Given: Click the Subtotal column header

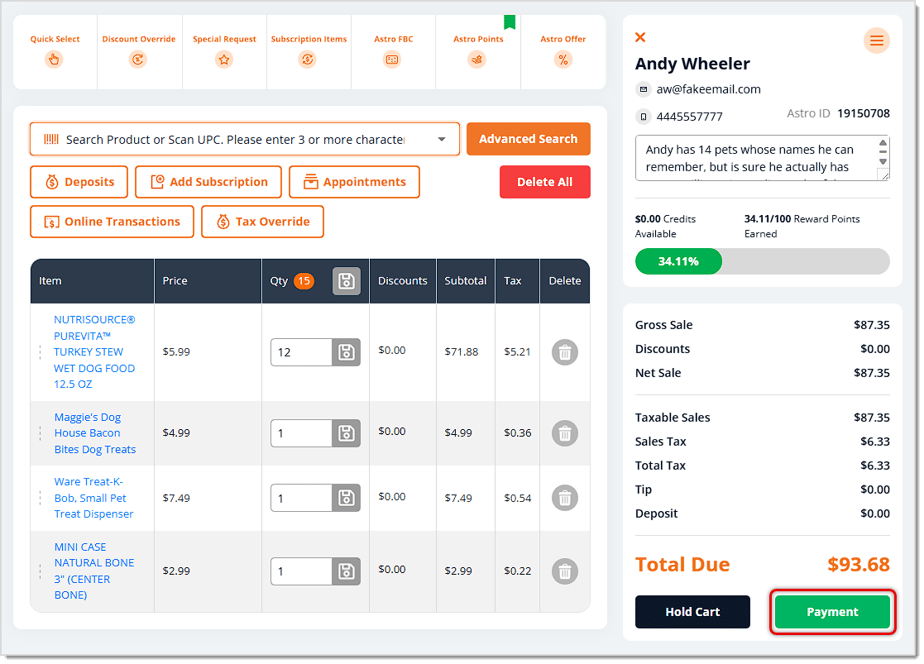Looking at the screenshot, I should (x=466, y=281).
